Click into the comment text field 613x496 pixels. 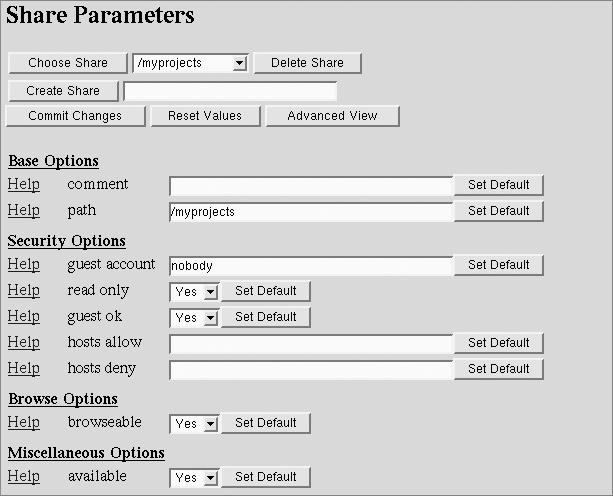tap(311, 186)
